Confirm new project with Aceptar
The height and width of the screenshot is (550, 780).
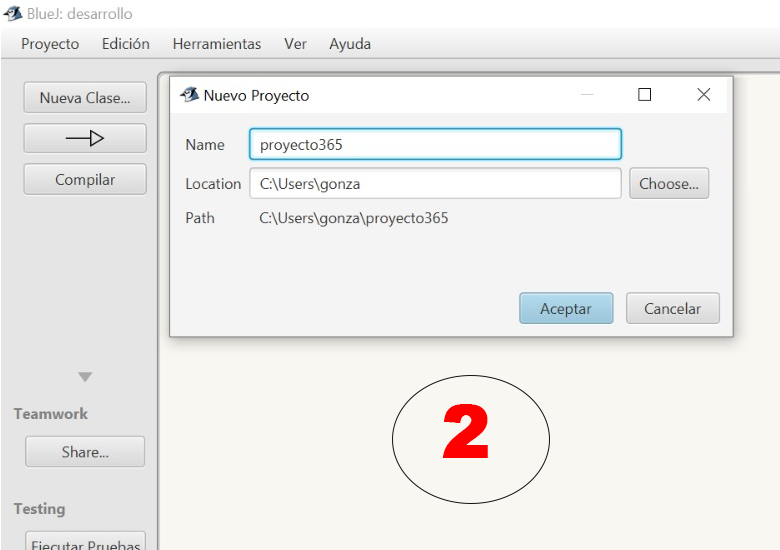tap(566, 308)
